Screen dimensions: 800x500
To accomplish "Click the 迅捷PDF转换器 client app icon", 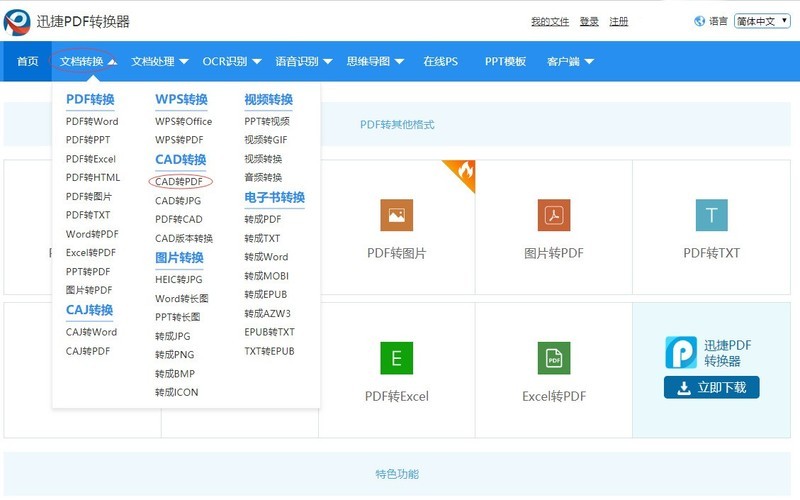I will coord(681,352).
